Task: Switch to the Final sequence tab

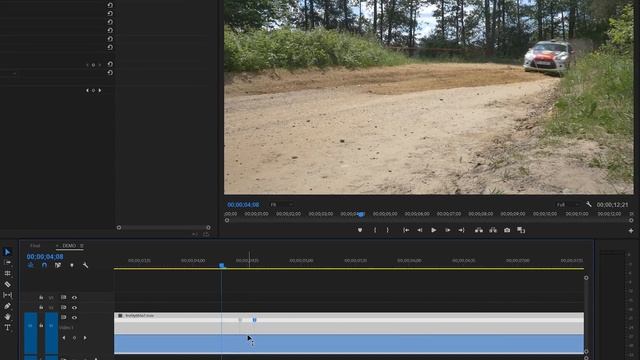Action: click(x=35, y=246)
